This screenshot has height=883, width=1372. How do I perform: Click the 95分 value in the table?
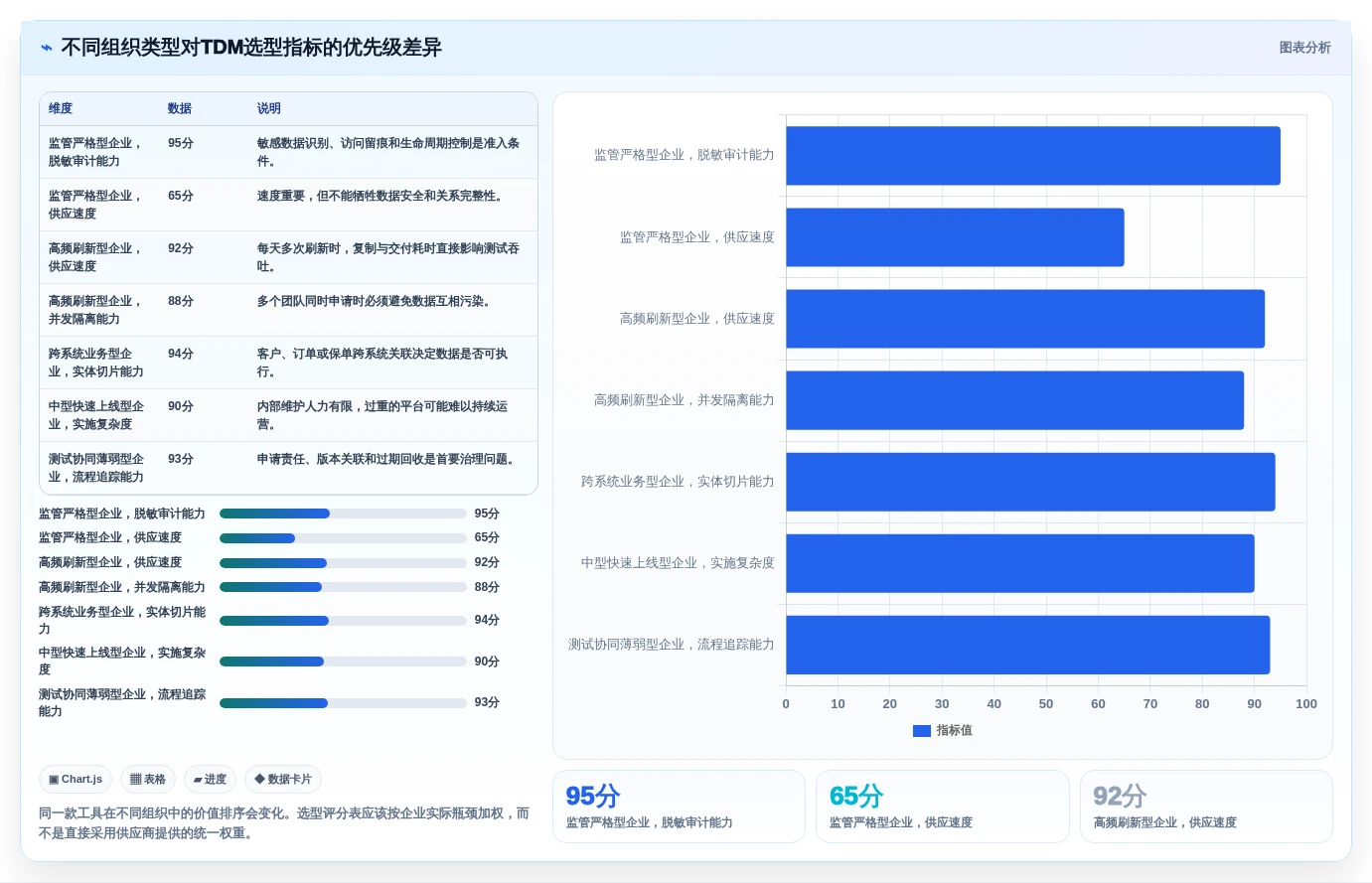pyautogui.click(x=181, y=143)
